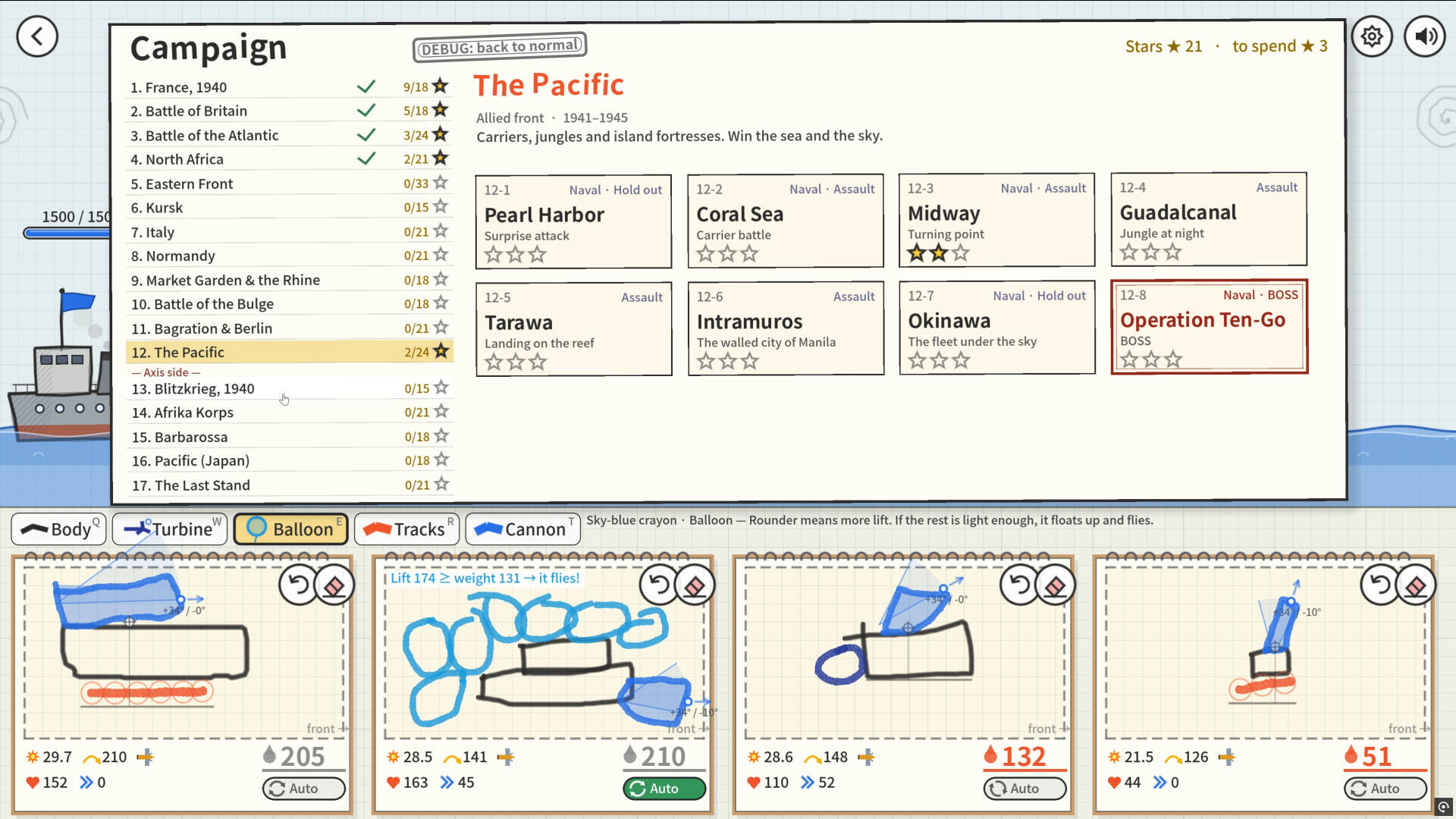Switch to the Turbine crayon

point(170,529)
